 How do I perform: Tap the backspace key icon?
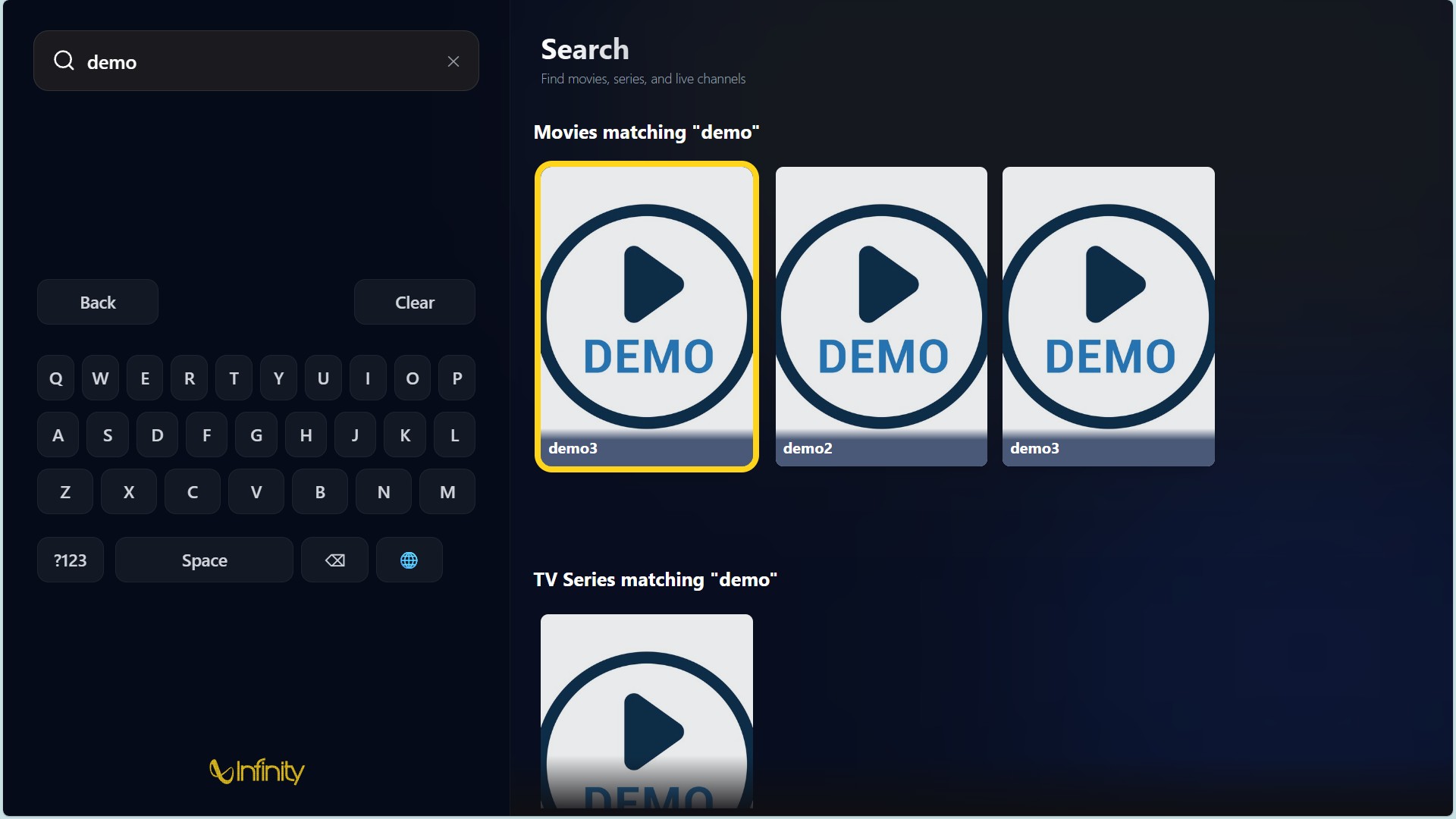[334, 560]
